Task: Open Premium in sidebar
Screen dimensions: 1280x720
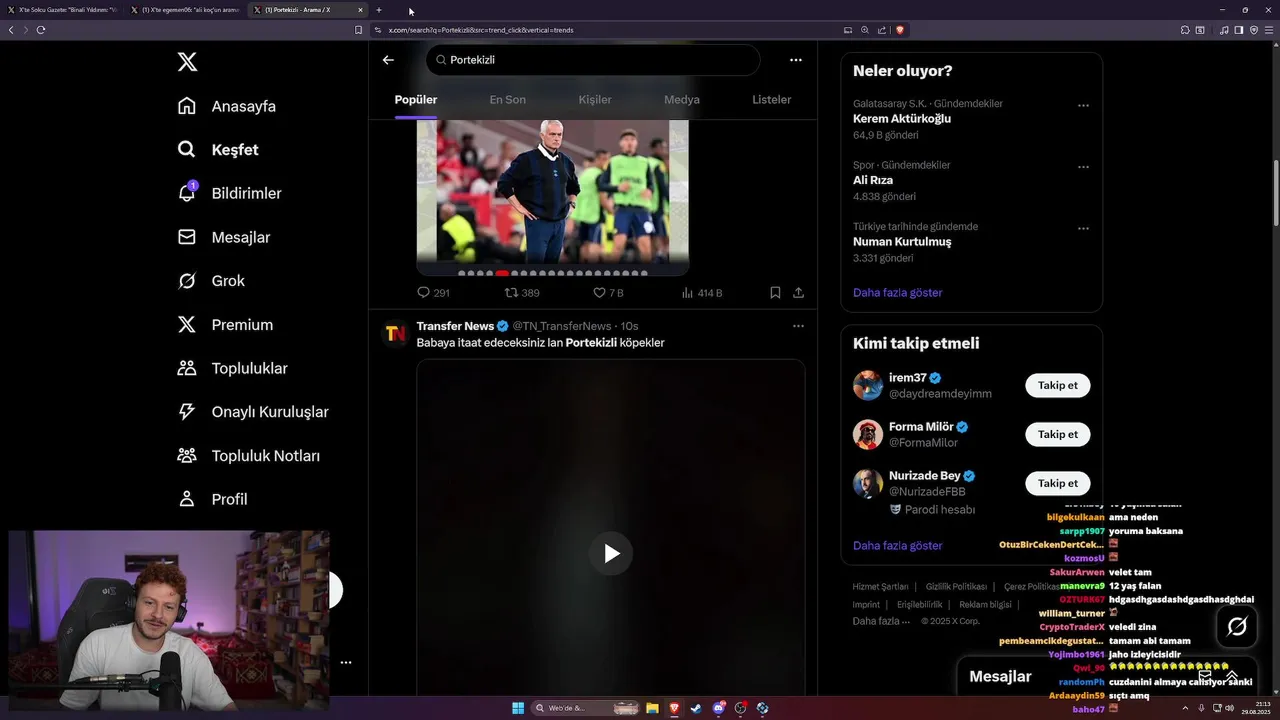Action: [225, 325]
